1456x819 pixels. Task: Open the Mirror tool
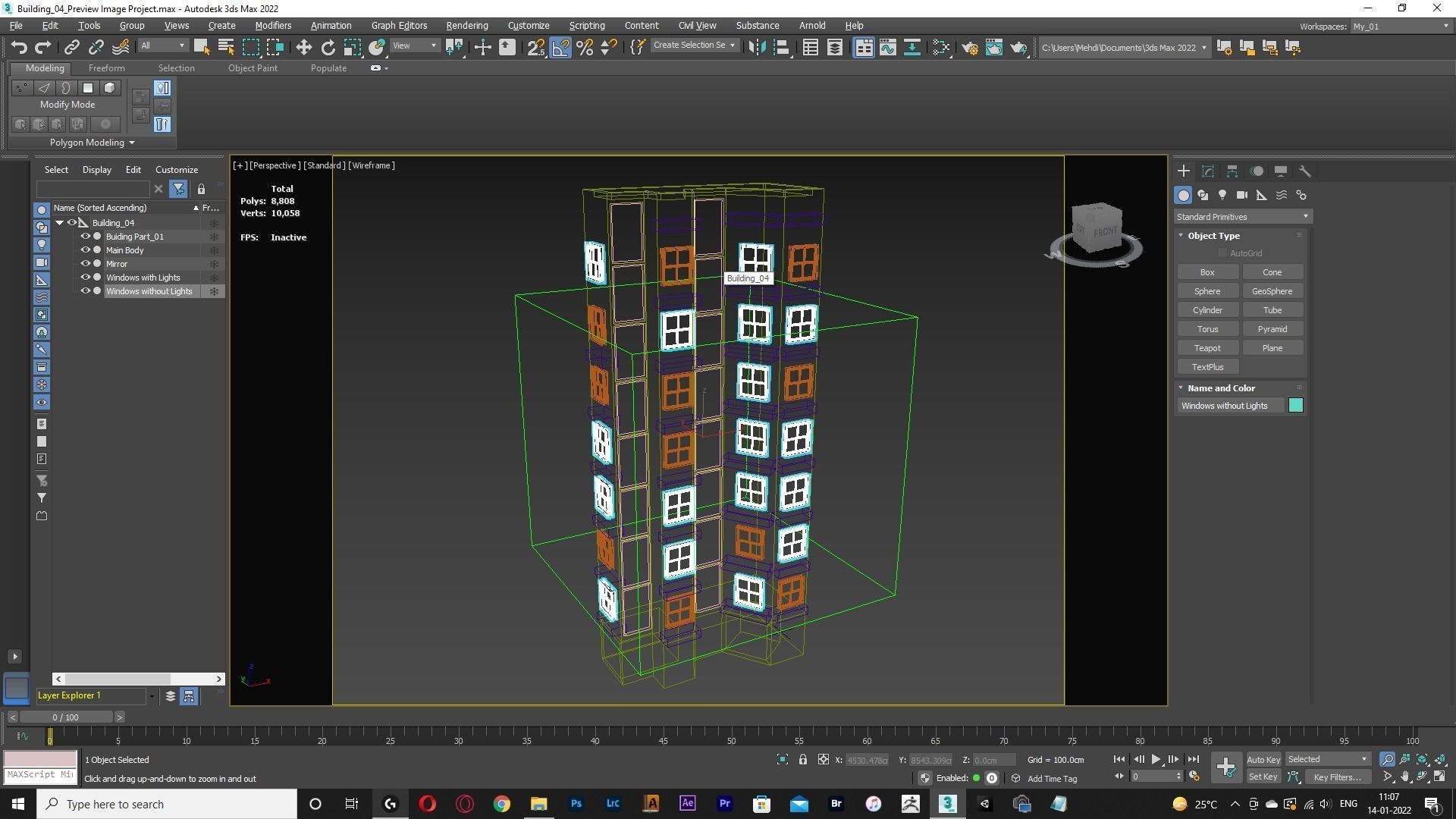point(756,47)
